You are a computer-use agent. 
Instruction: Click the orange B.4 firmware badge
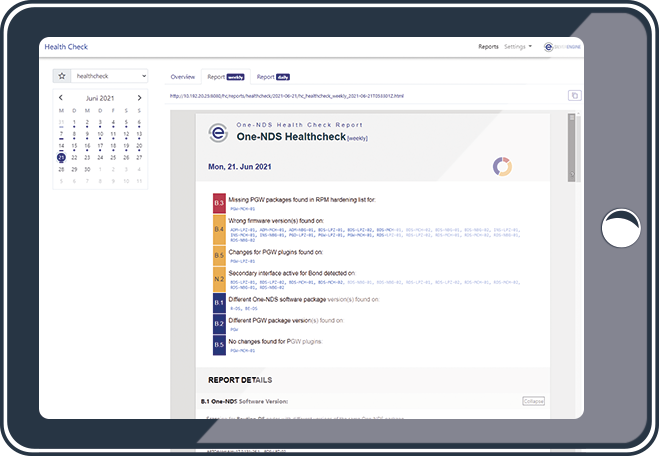click(219, 229)
